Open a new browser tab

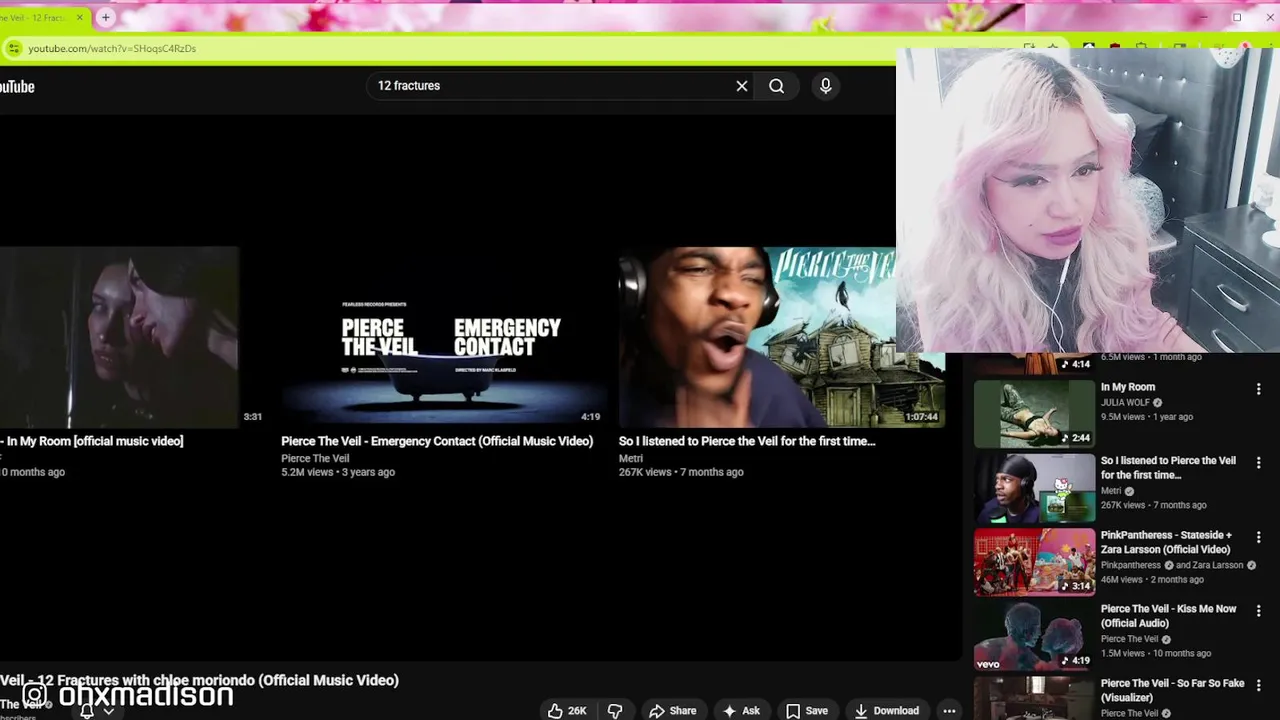click(105, 17)
